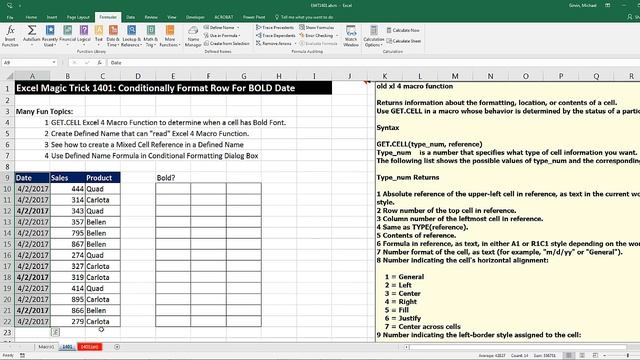Open Calculation Options menu
The image size is (640, 360).
tap(373, 36)
